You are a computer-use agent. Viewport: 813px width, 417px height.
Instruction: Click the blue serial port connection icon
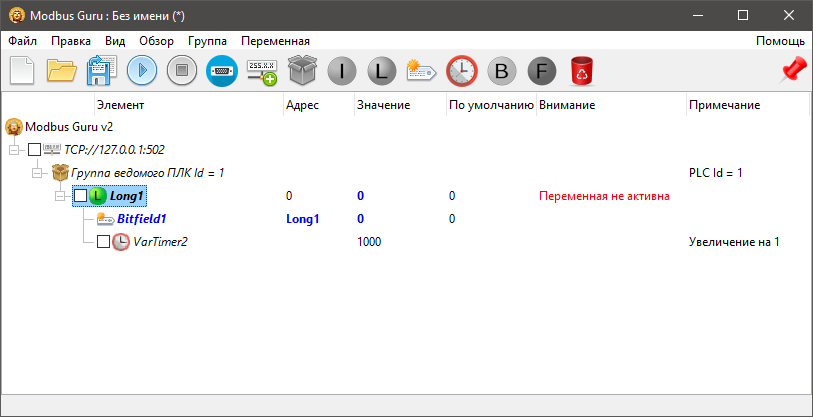[221, 71]
